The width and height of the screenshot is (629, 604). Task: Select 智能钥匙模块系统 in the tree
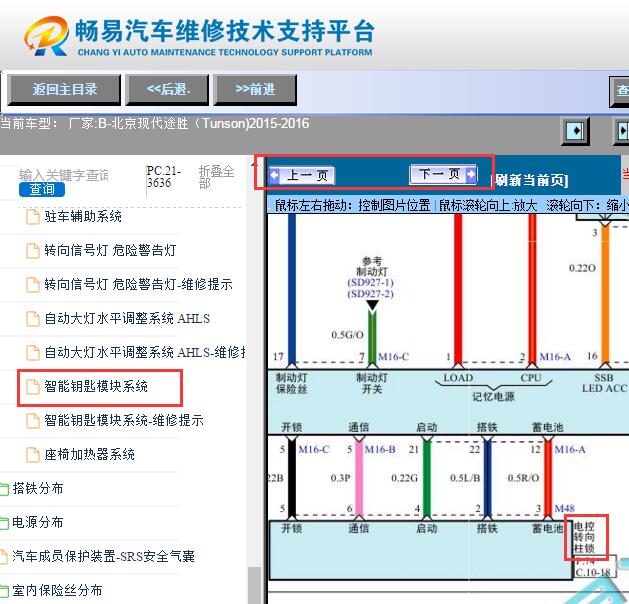tap(96, 386)
